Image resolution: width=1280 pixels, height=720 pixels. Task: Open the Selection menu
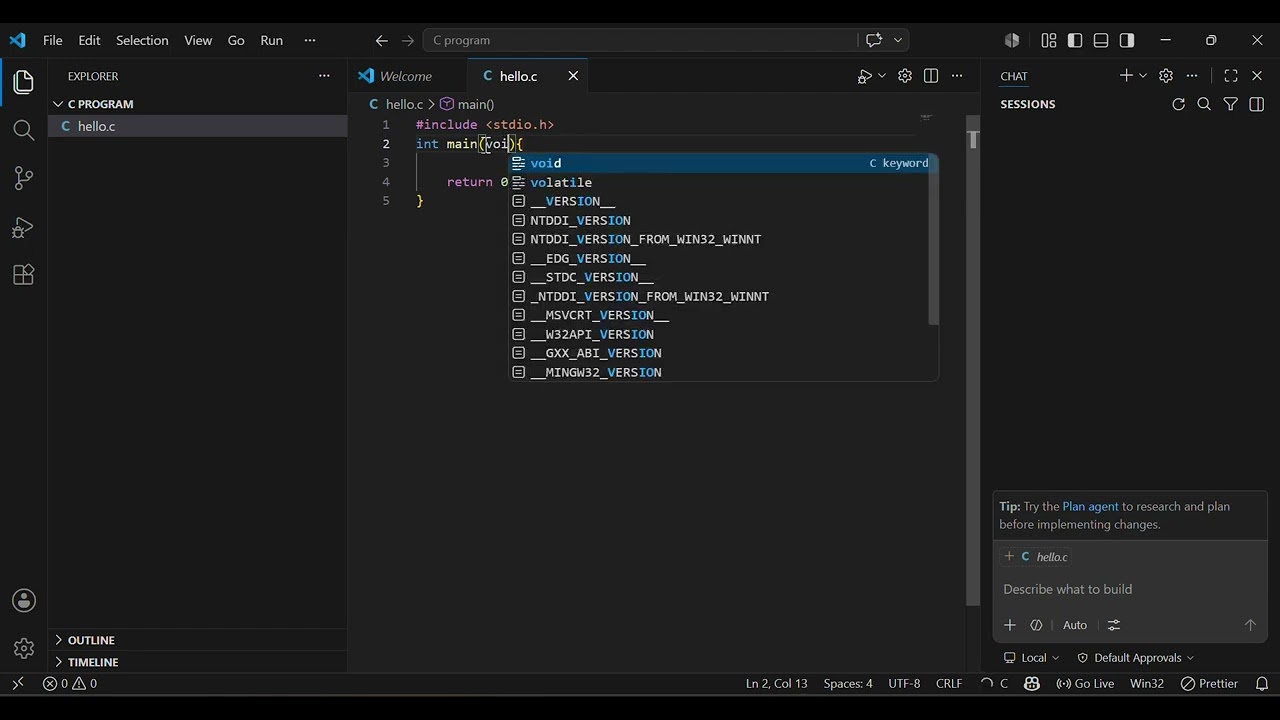pyautogui.click(x=142, y=40)
